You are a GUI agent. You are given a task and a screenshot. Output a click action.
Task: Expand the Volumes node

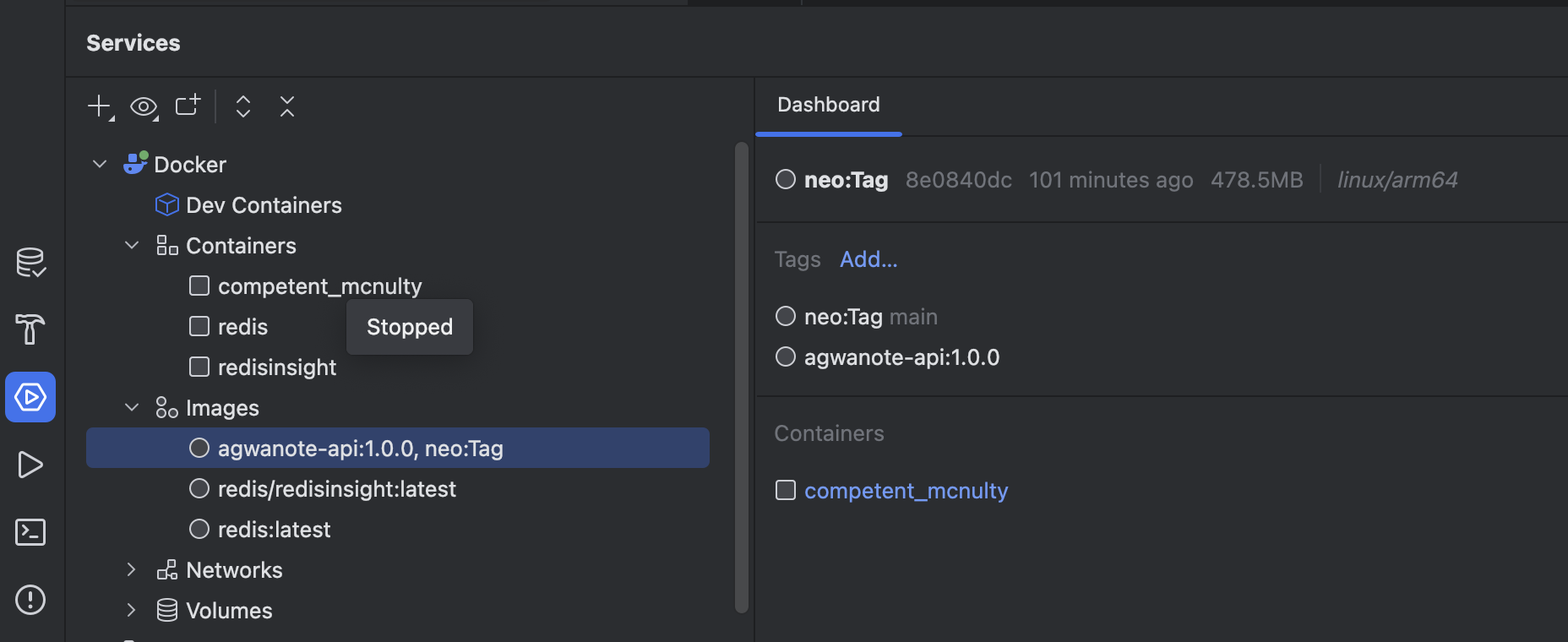(132, 611)
